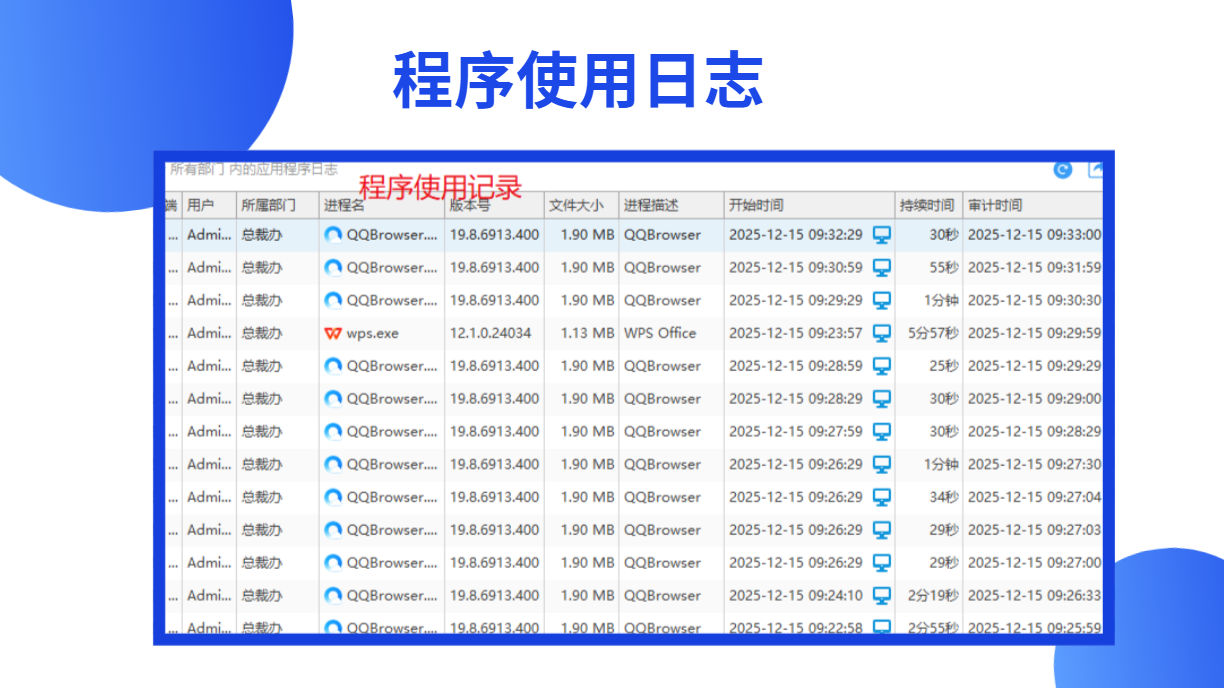Sort by the 所属部门 column header
The image size is (1224, 688).
pyautogui.click(x=278, y=205)
